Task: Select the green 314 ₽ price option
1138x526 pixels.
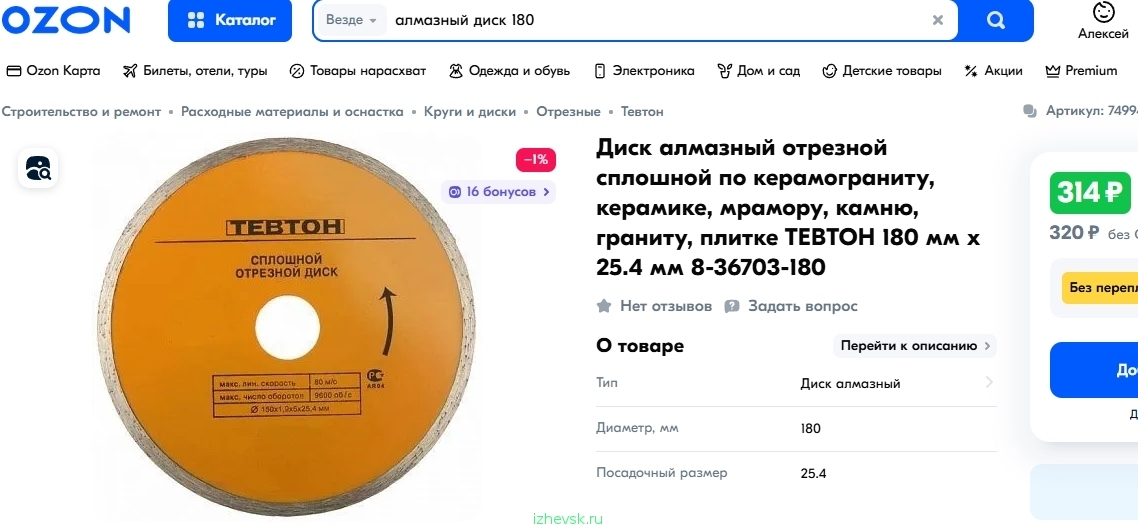Action: pos(1090,193)
